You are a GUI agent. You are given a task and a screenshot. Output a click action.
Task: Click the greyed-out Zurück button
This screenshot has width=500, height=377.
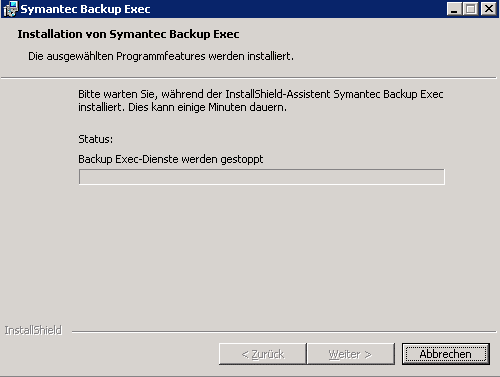point(262,354)
